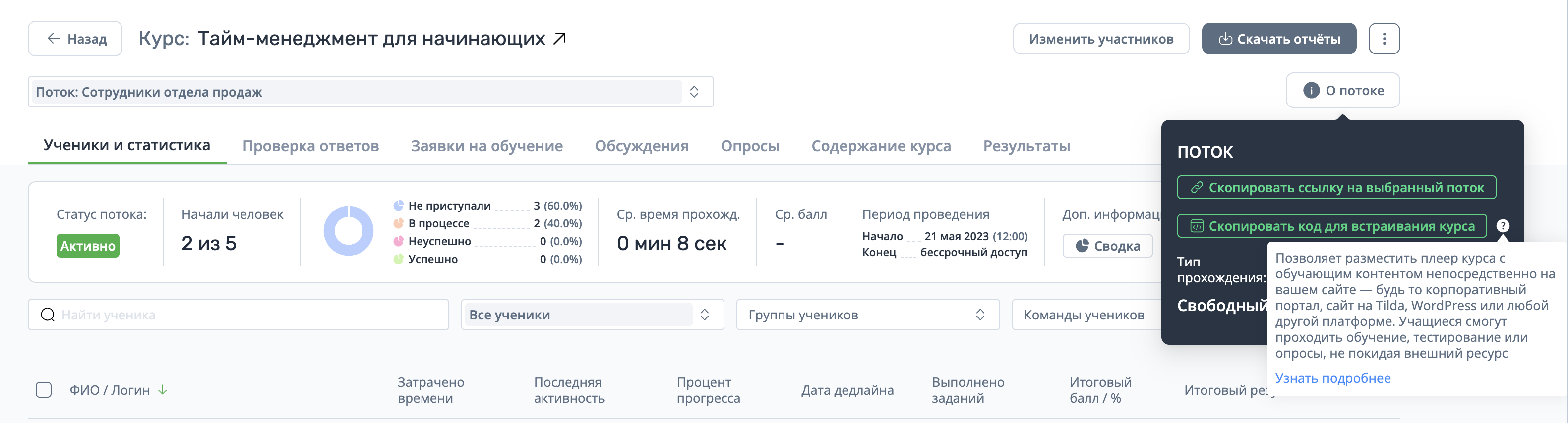This screenshot has width=1568, height=423.
Task: Click the Скачать отчёты button
Action: point(1278,39)
